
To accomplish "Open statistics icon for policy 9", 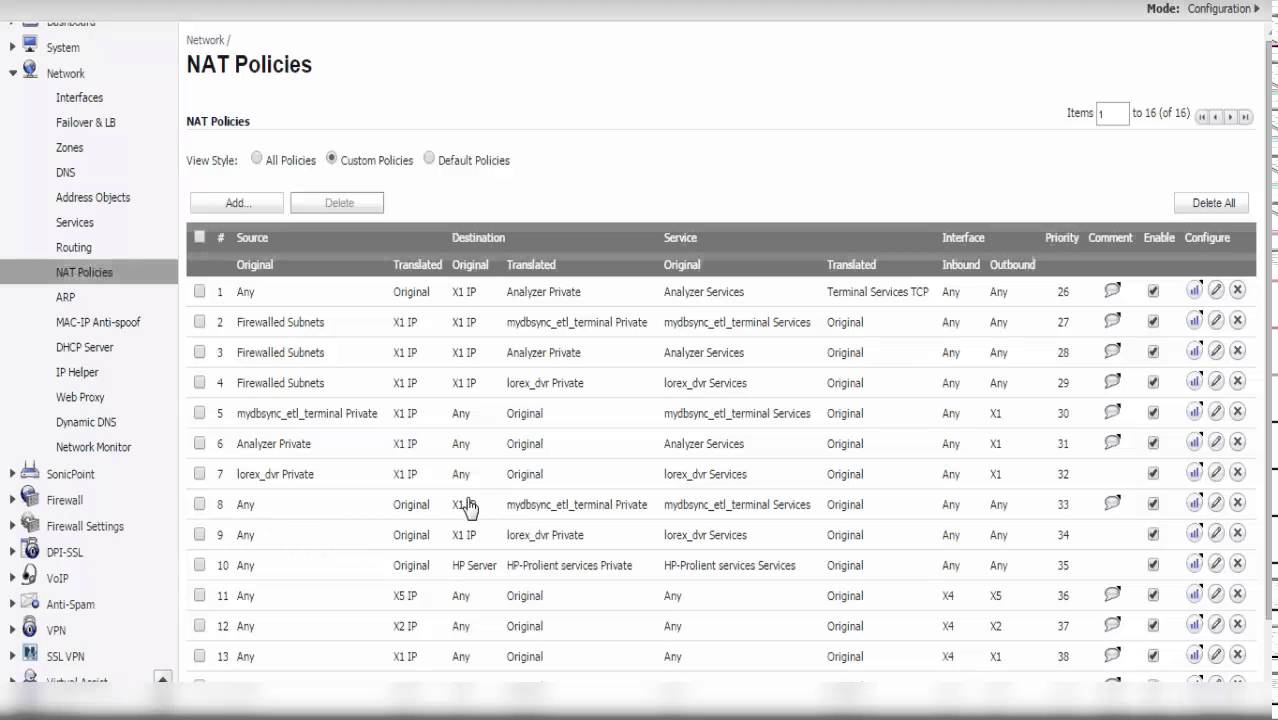I will [1195, 533].
